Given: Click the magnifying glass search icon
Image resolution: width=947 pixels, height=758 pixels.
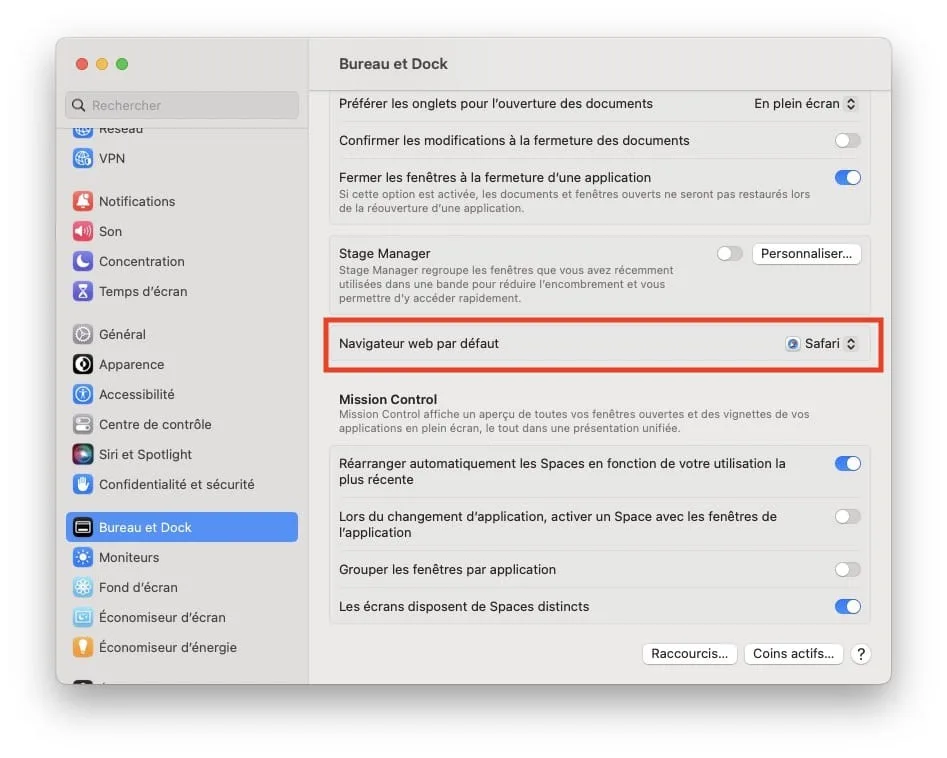Looking at the screenshot, I should click(79, 105).
